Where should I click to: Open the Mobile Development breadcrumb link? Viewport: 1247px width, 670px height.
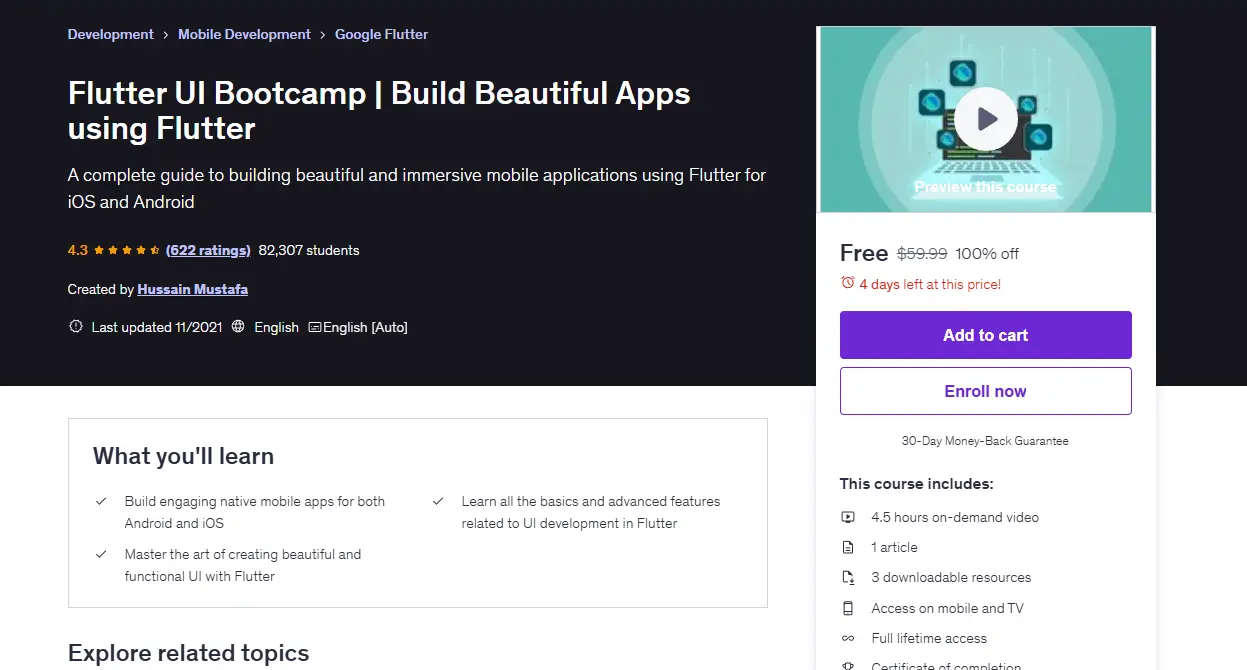click(x=244, y=34)
